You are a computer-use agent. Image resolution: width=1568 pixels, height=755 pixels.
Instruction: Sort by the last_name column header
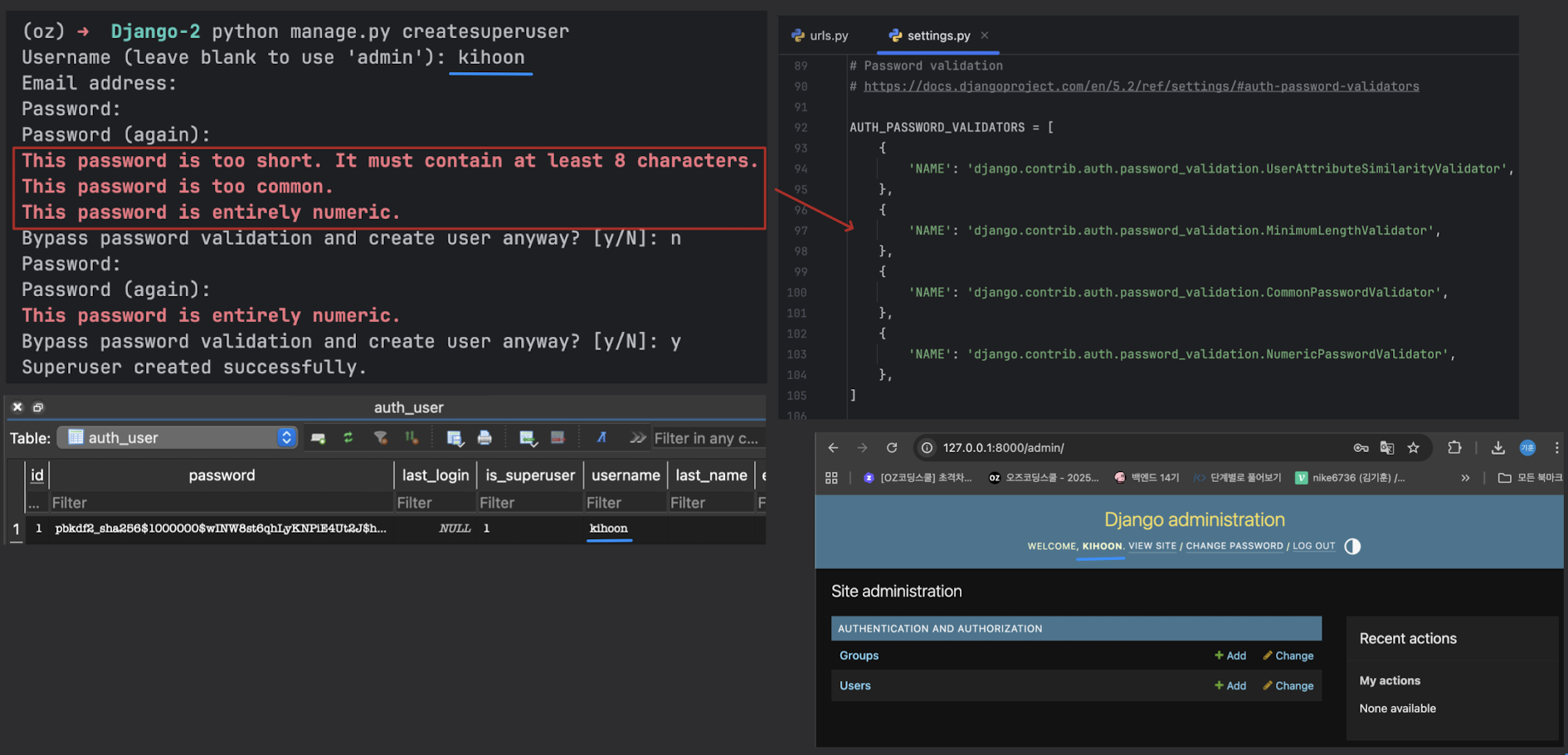711,475
